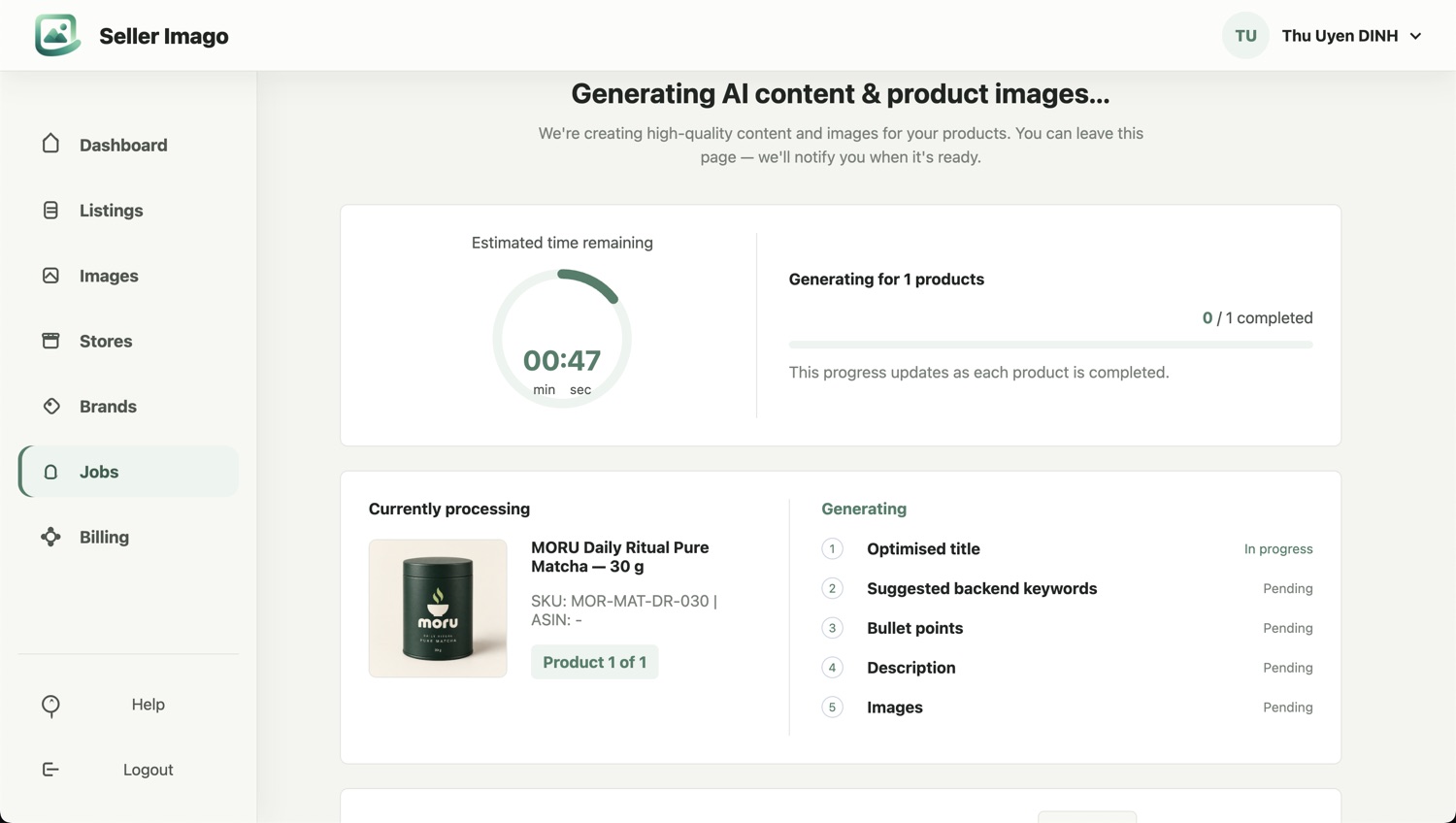1456x823 pixels.
Task: Open the Jobs menu item
Action: coord(128,472)
